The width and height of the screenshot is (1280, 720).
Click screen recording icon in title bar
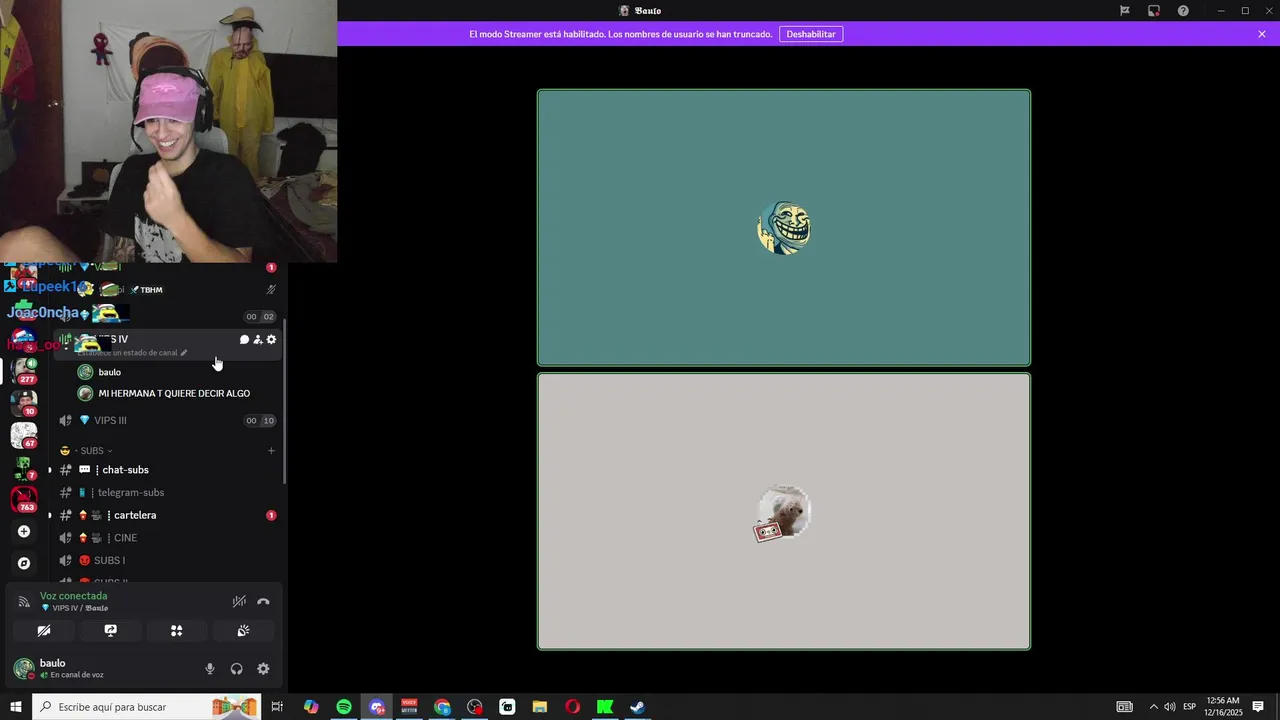pyautogui.click(x=1154, y=11)
